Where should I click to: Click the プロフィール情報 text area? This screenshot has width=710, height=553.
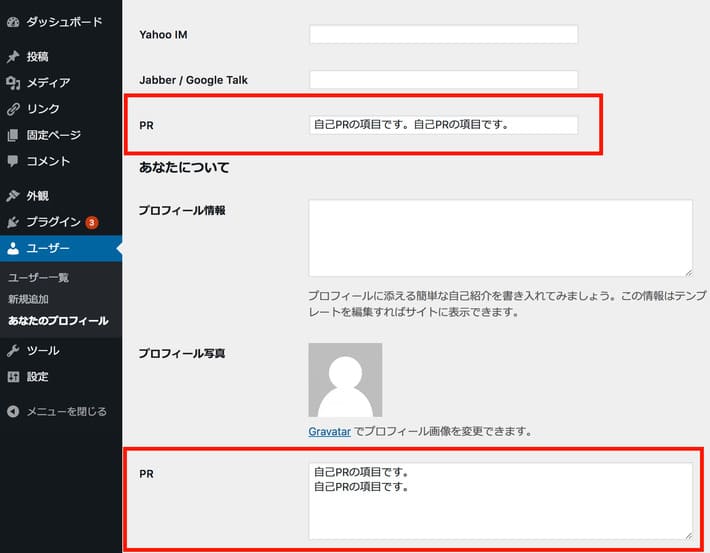[500, 238]
